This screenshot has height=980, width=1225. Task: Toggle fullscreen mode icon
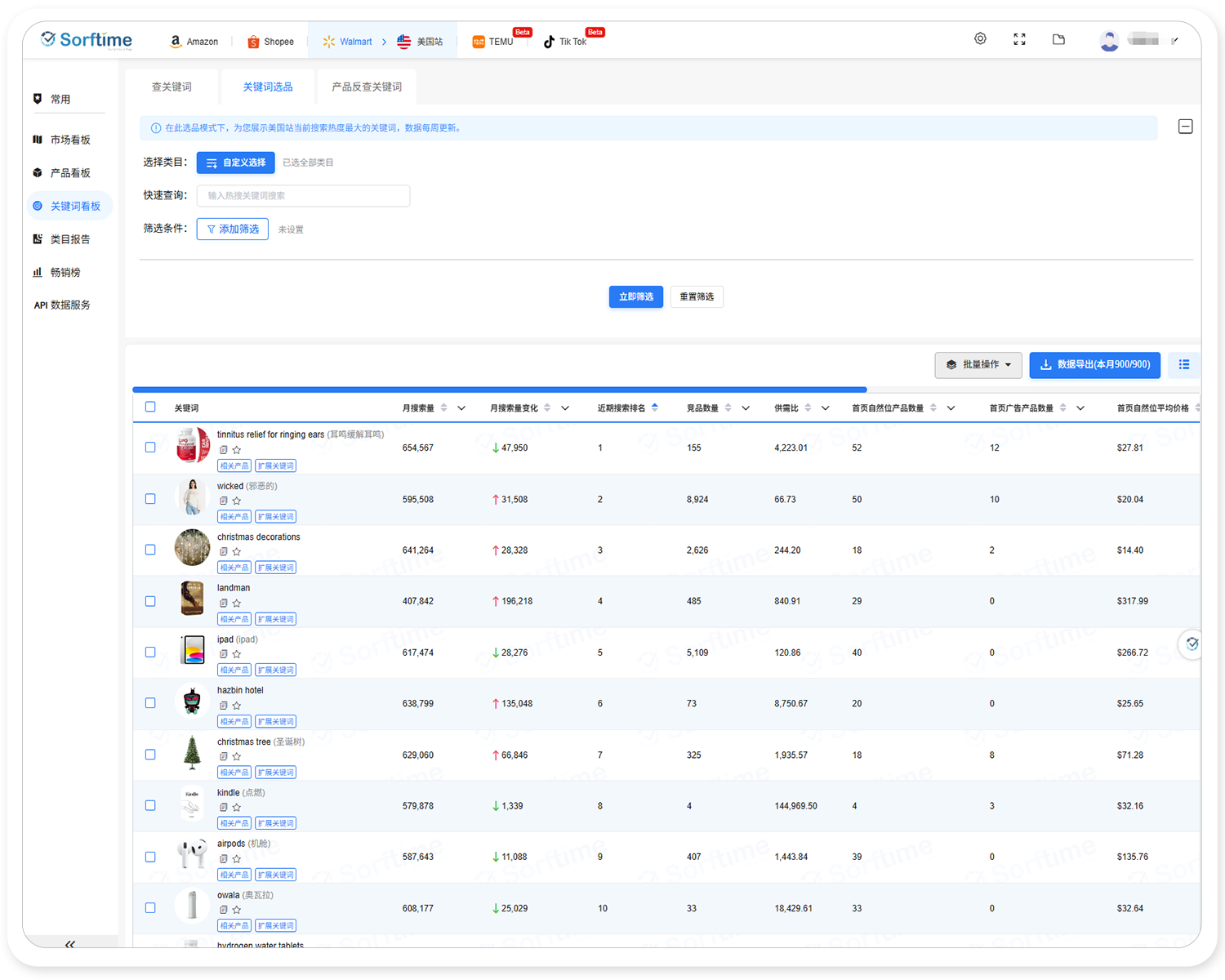click(x=1019, y=39)
